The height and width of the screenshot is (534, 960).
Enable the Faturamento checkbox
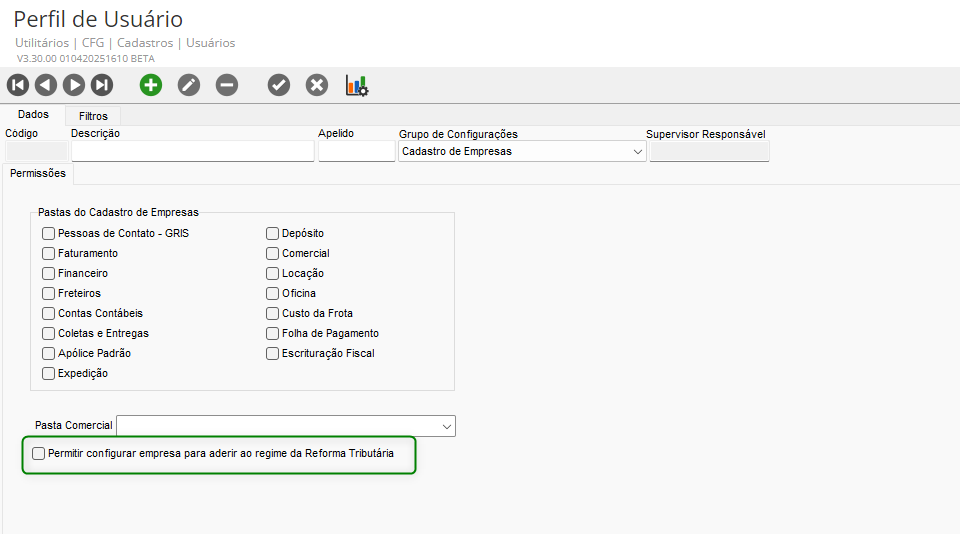[49, 254]
